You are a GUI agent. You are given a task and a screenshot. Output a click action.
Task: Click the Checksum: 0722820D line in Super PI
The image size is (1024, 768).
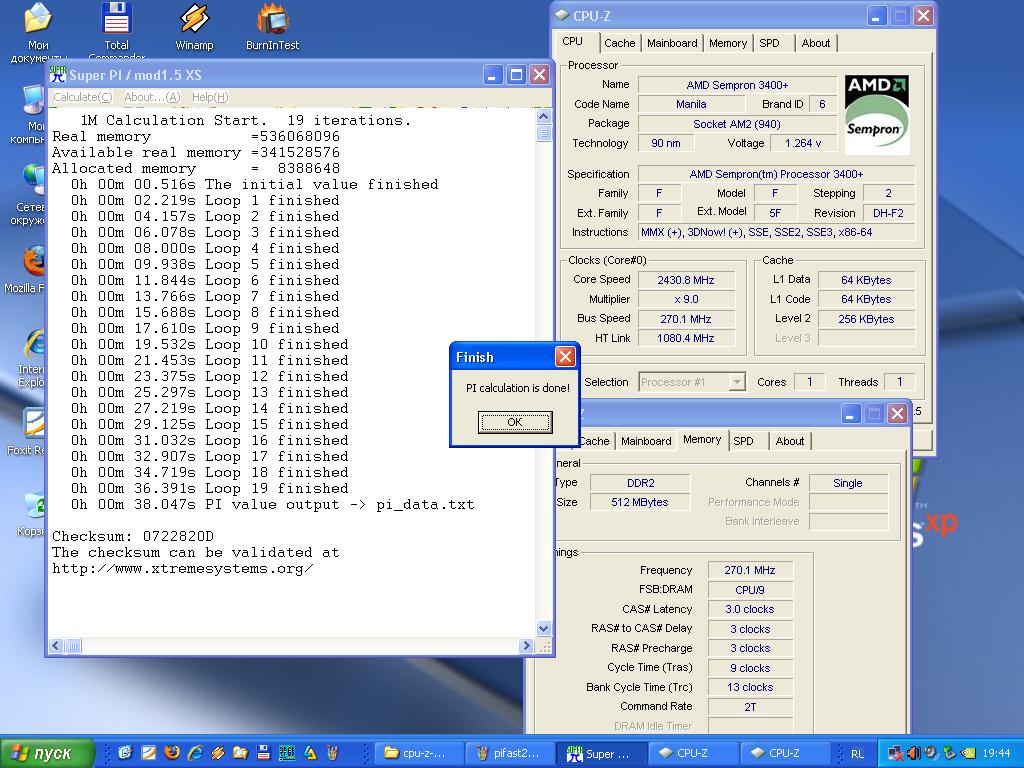tap(133, 536)
